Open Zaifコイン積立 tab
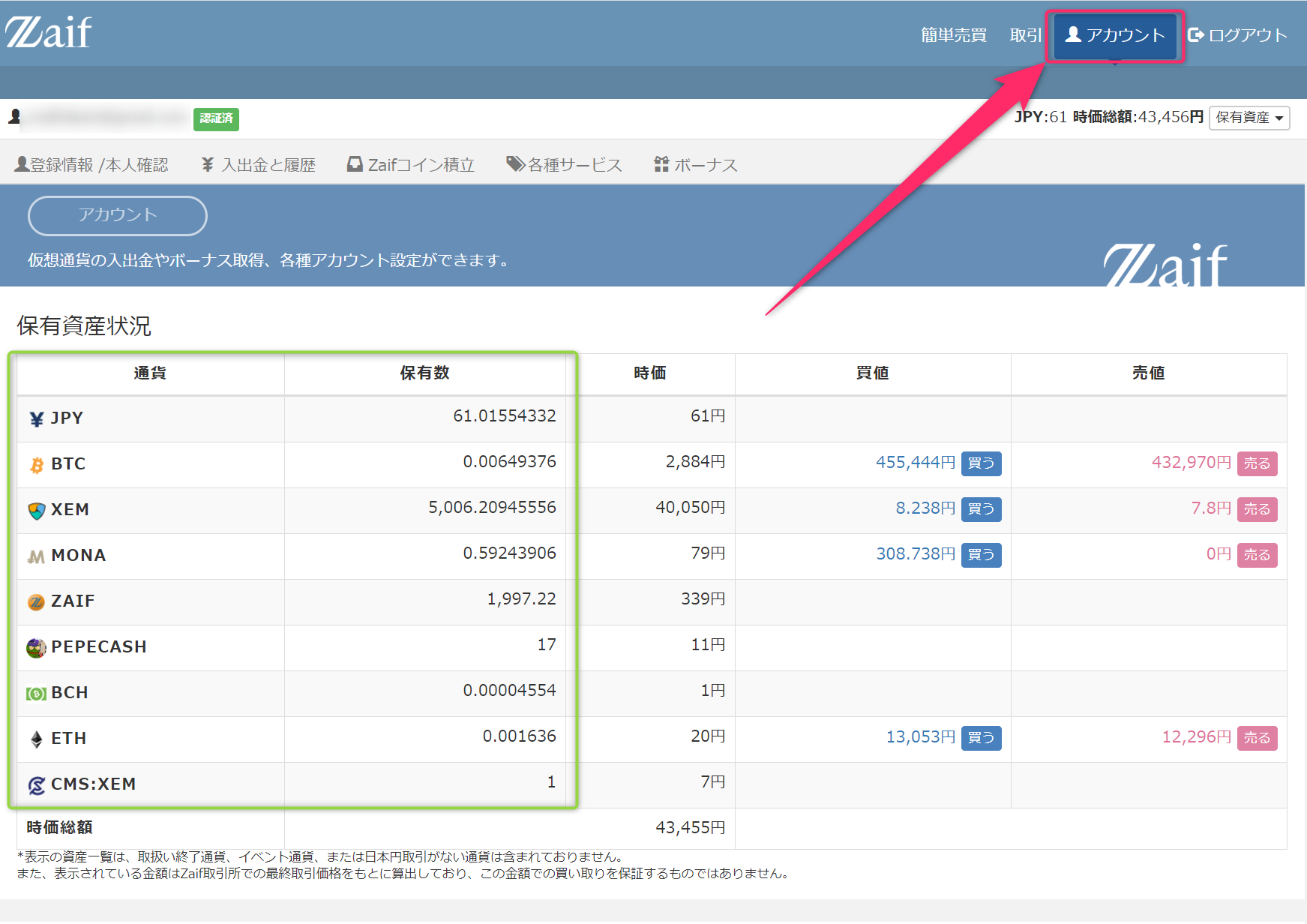Screen dimensions: 1307x924 click(411, 165)
